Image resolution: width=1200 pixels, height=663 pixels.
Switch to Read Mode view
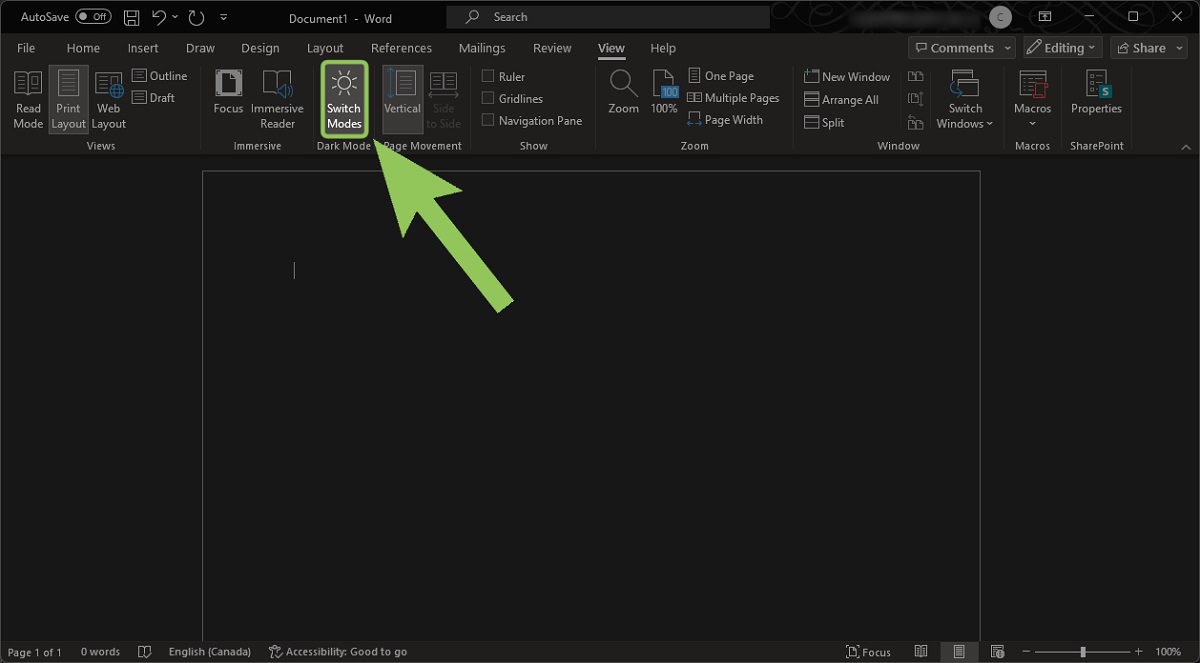[28, 99]
